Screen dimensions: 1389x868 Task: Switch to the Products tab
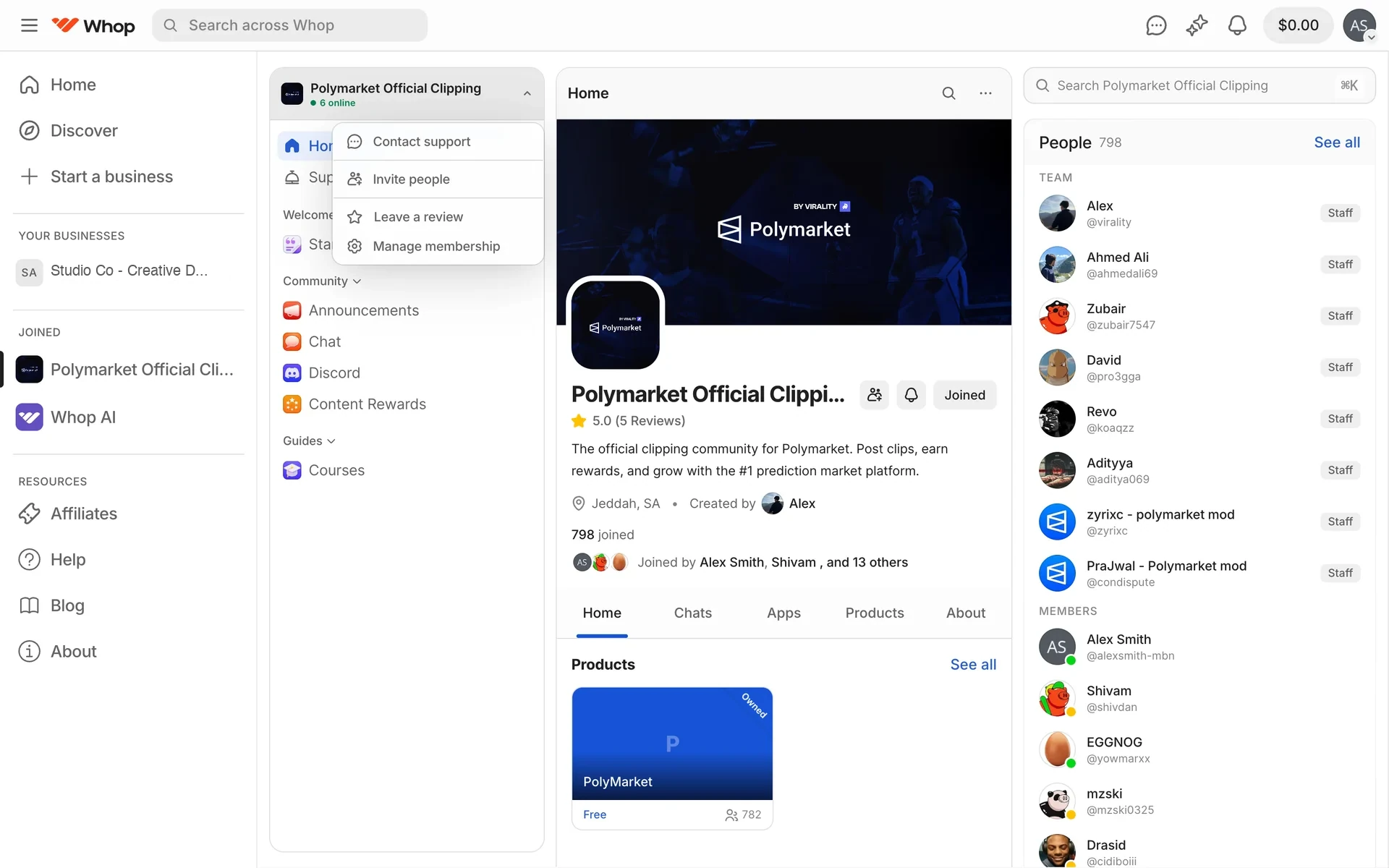875,613
